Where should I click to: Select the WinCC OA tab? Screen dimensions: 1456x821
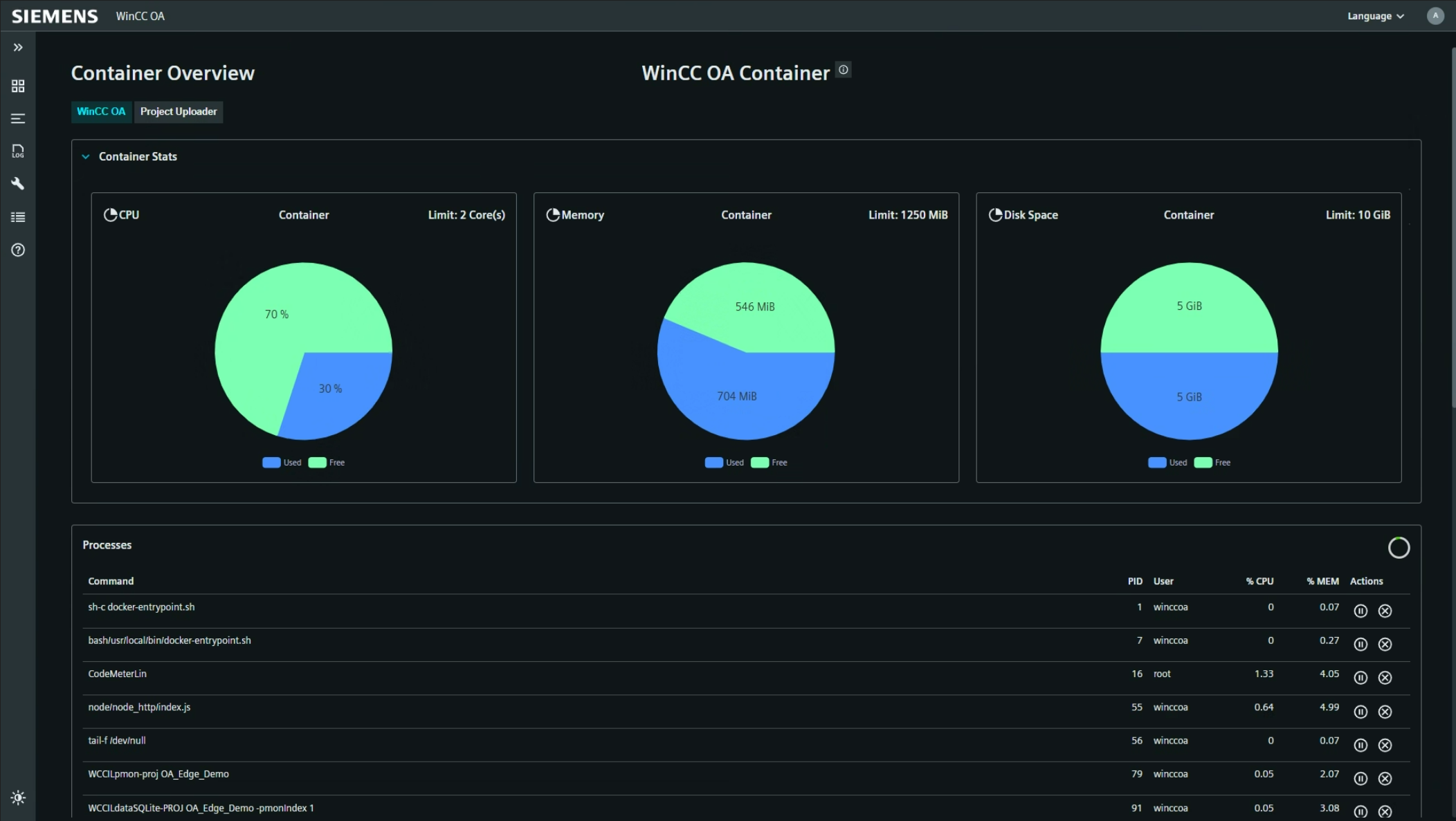[101, 111]
